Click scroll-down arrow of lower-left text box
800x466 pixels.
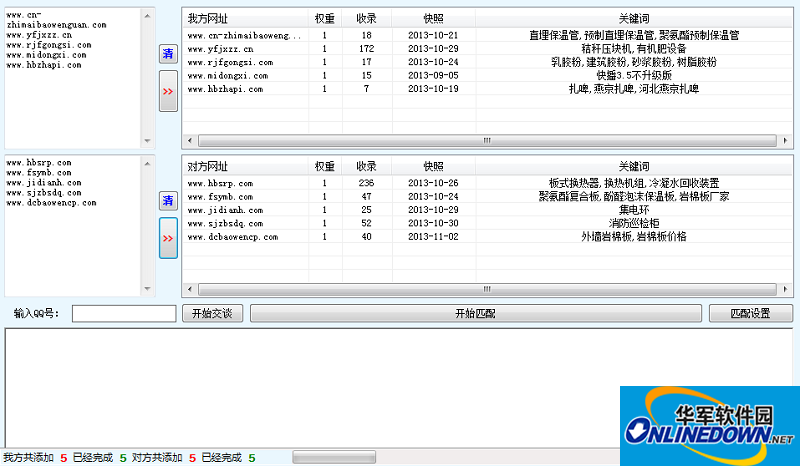point(147,289)
